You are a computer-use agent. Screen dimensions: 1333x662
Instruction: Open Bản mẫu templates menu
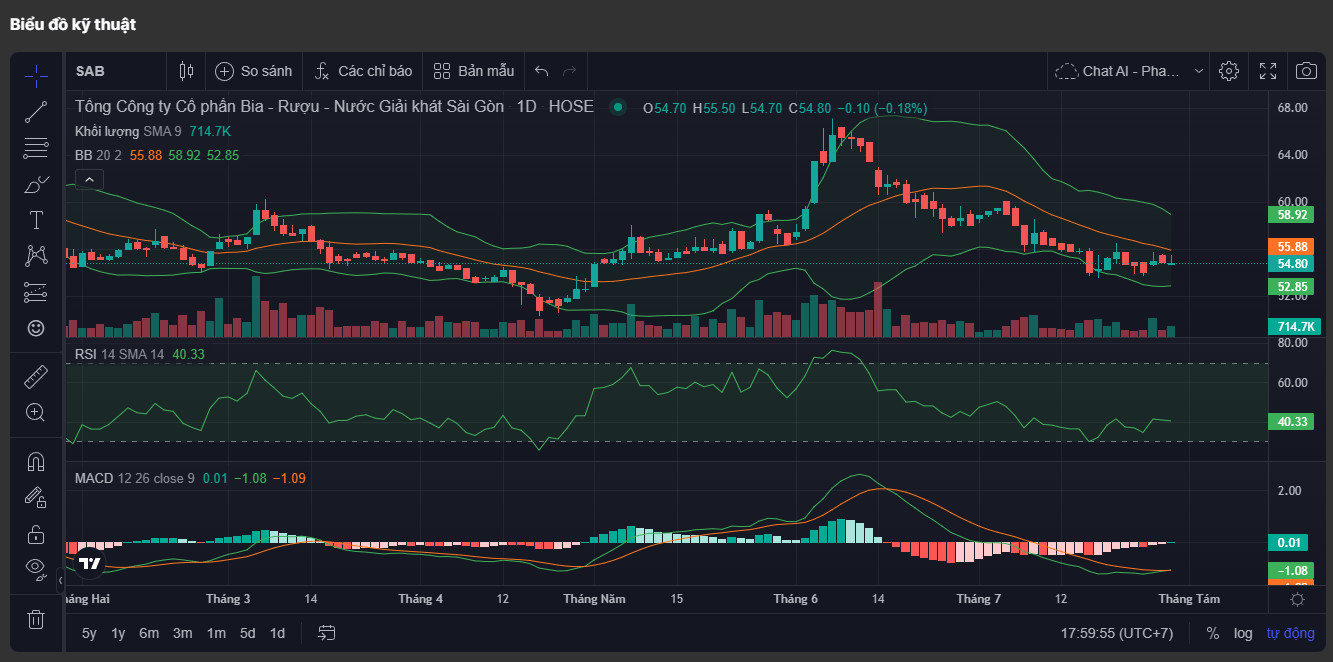pos(474,71)
